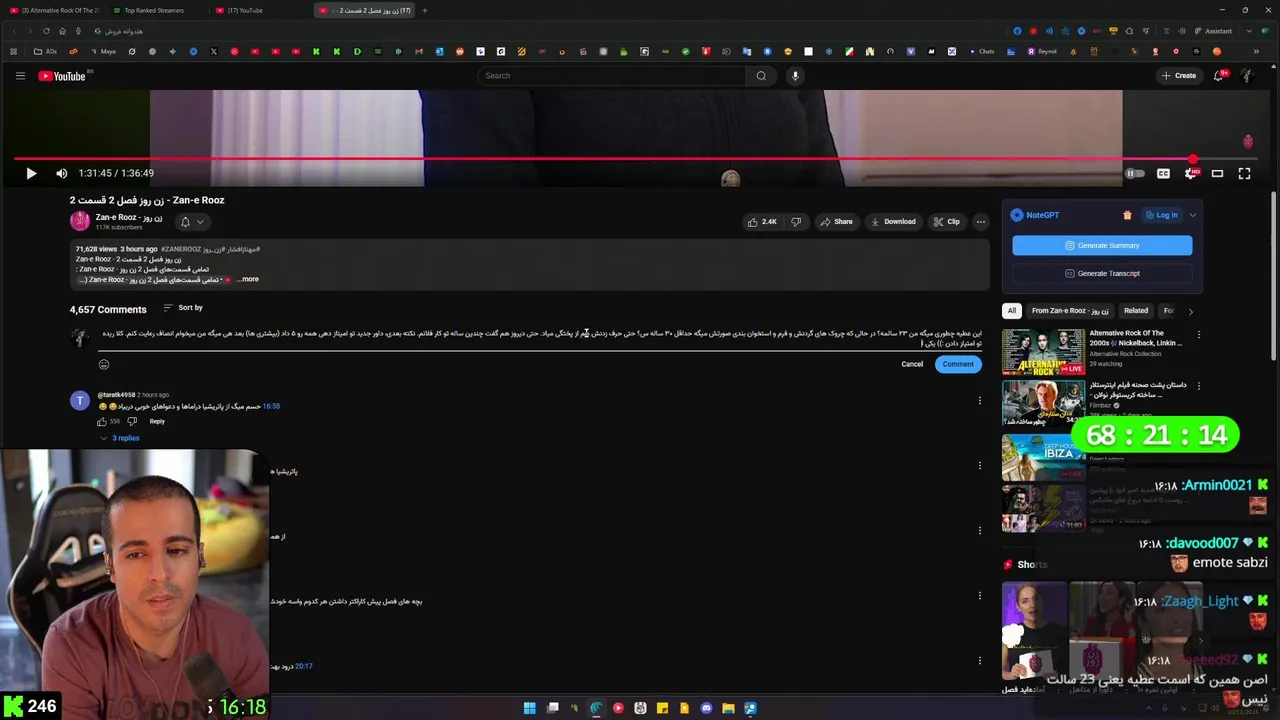Click the search magnifier button

(761, 76)
